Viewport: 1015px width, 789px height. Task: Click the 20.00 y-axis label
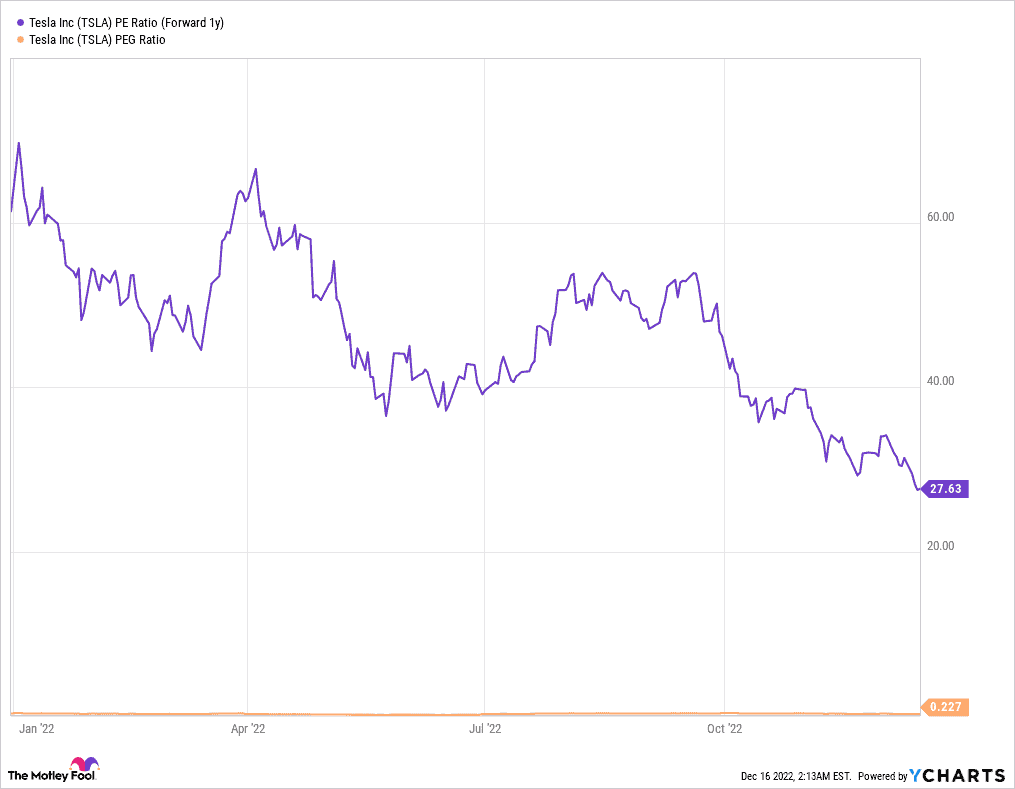[941, 546]
